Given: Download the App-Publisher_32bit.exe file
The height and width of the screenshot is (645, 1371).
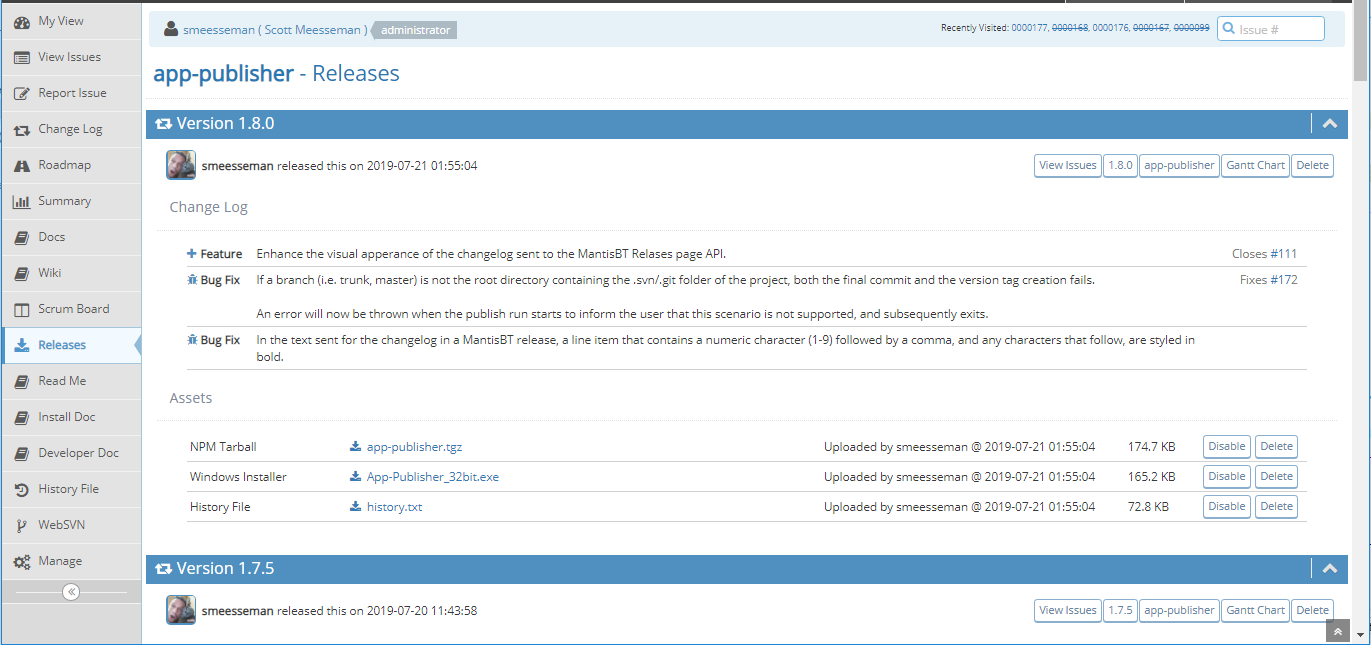Looking at the screenshot, I should point(432,477).
